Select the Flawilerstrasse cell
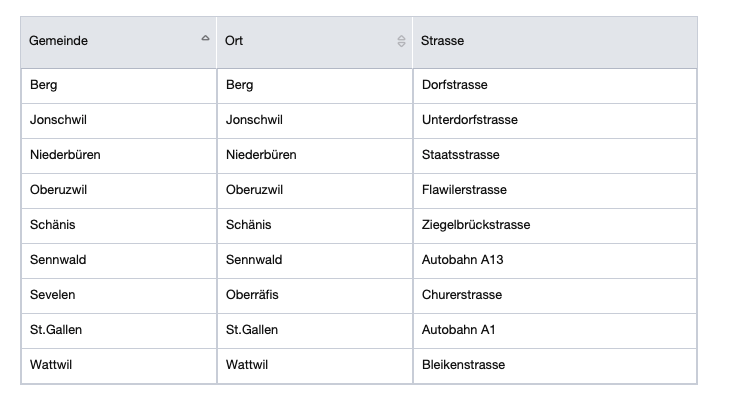The width and height of the screenshot is (746, 400). pyautogui.click(x=464, y=190)
